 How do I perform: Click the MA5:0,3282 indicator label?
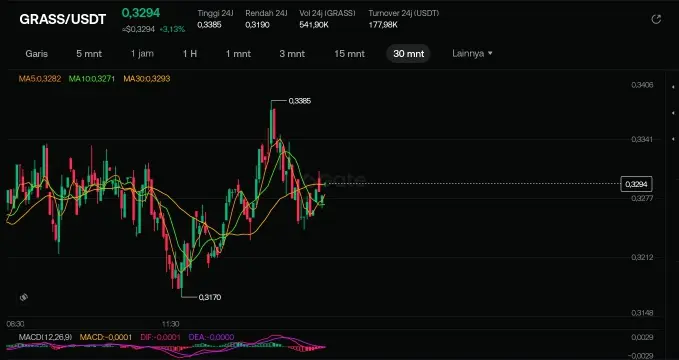click(40, 79)
